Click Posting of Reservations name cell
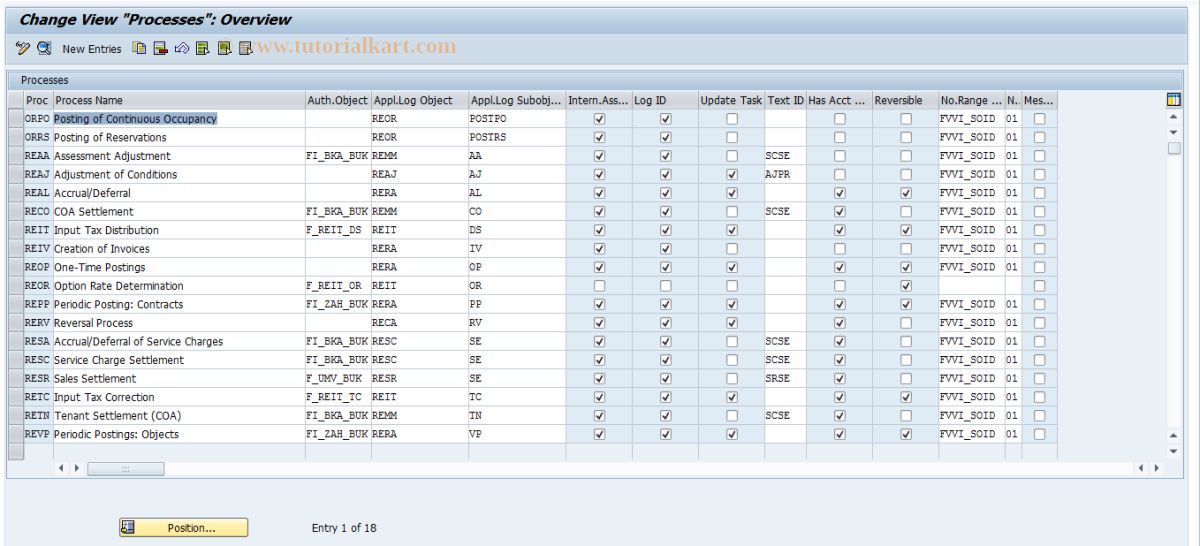This screenshot has height=546, width=1200. pos(179,137)
